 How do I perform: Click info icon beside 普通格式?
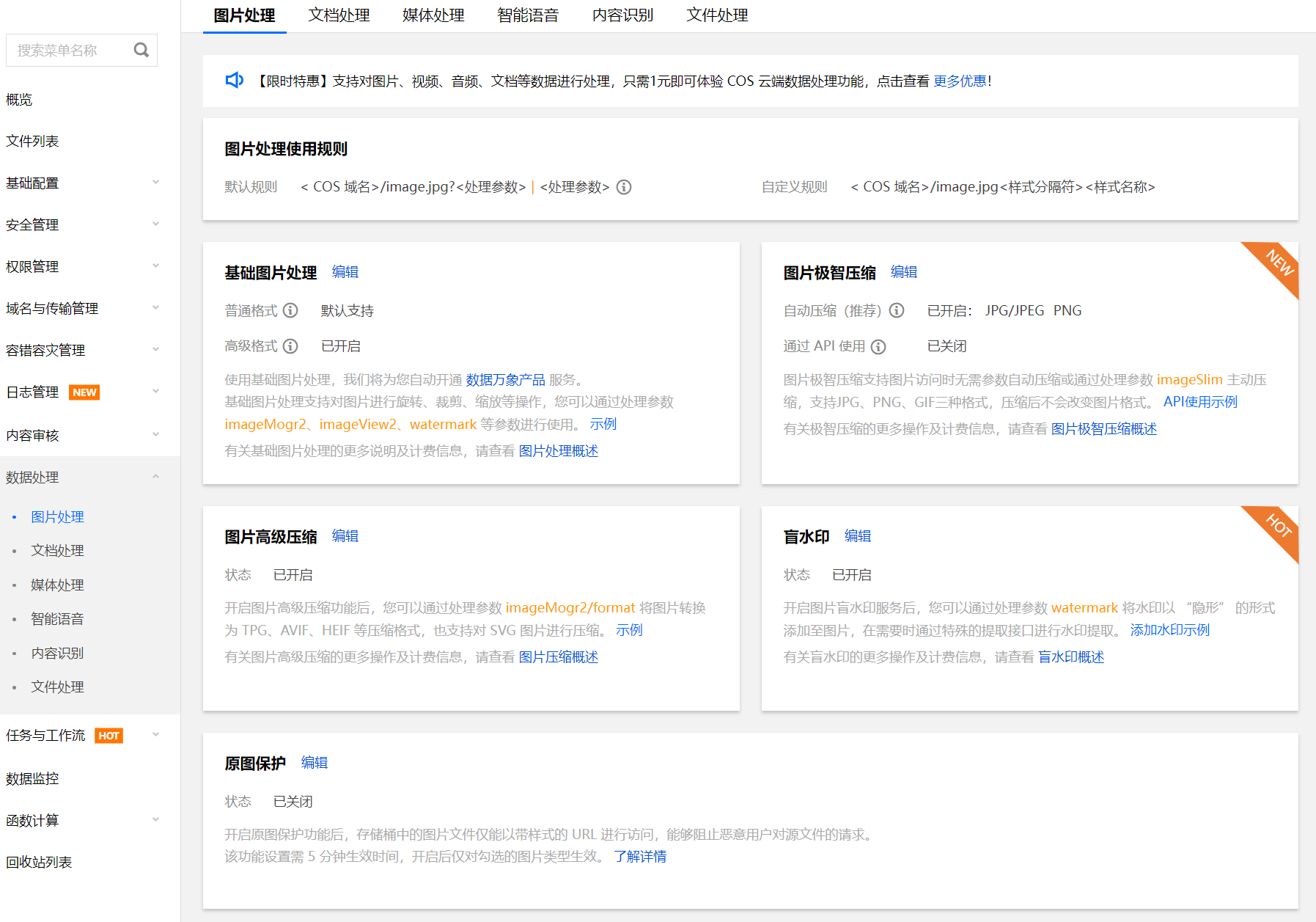click(x=290, y=310)
